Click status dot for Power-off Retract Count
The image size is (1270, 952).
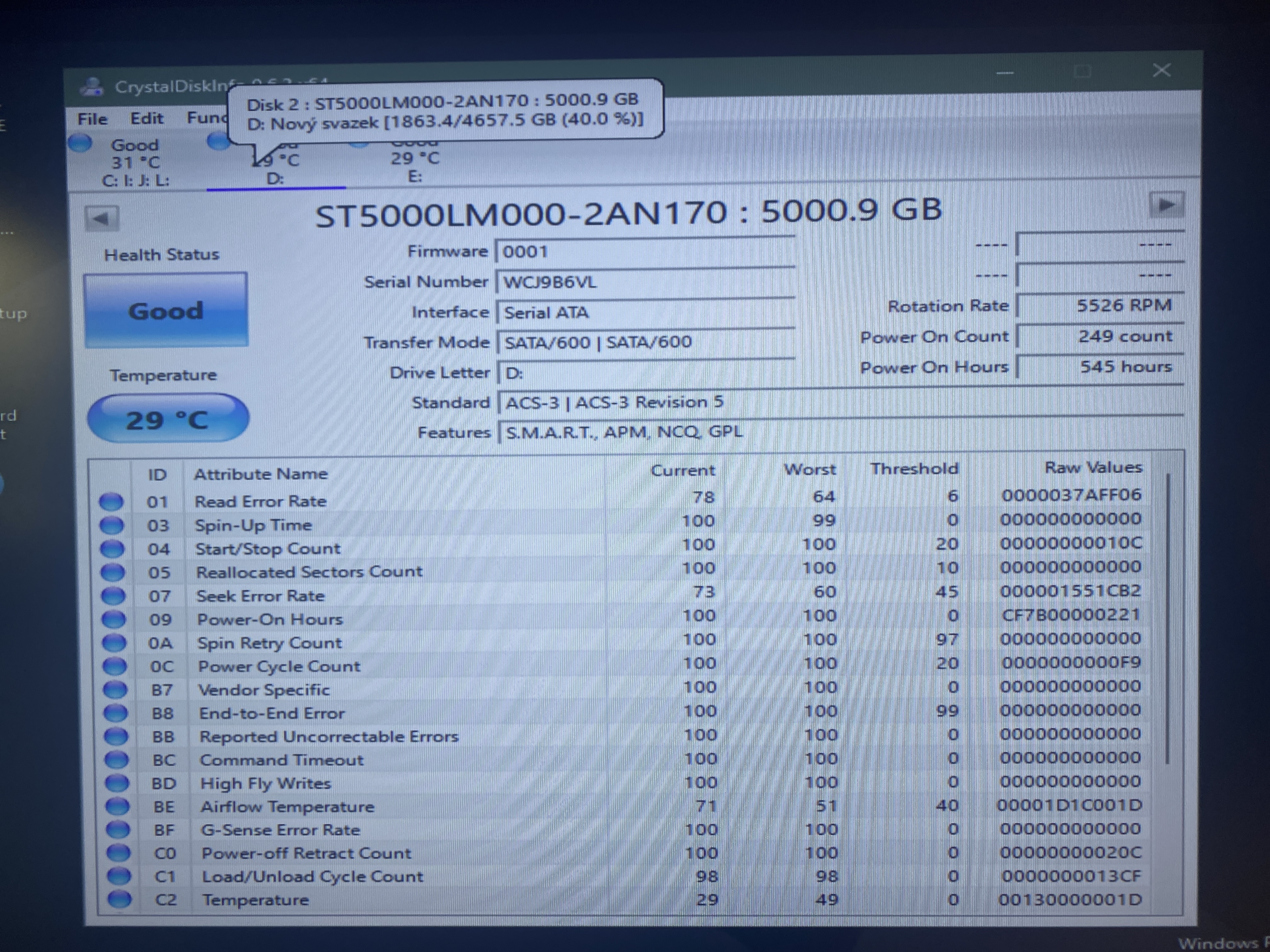[x=119, y=853]
